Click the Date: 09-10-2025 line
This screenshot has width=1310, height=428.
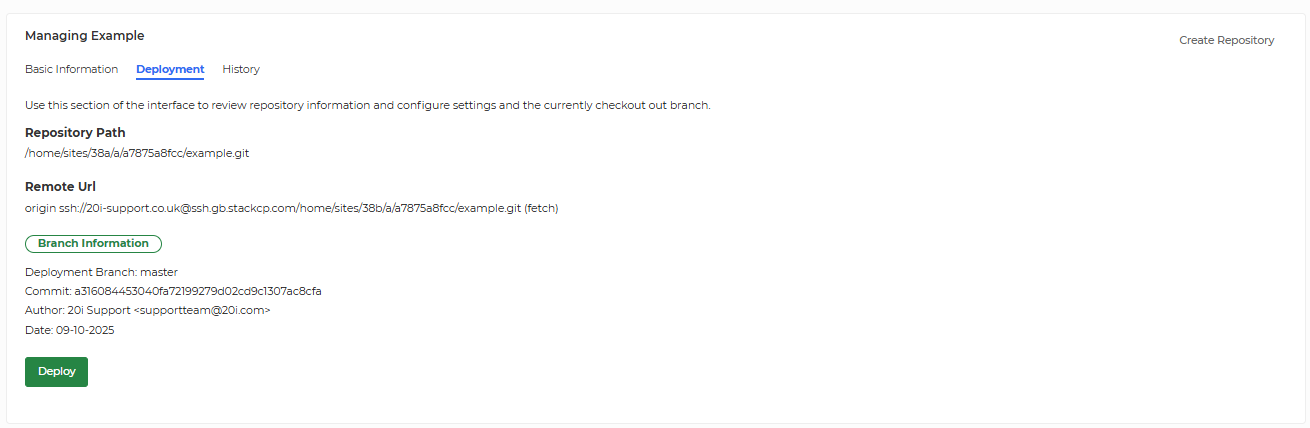[x=69, y=330]
